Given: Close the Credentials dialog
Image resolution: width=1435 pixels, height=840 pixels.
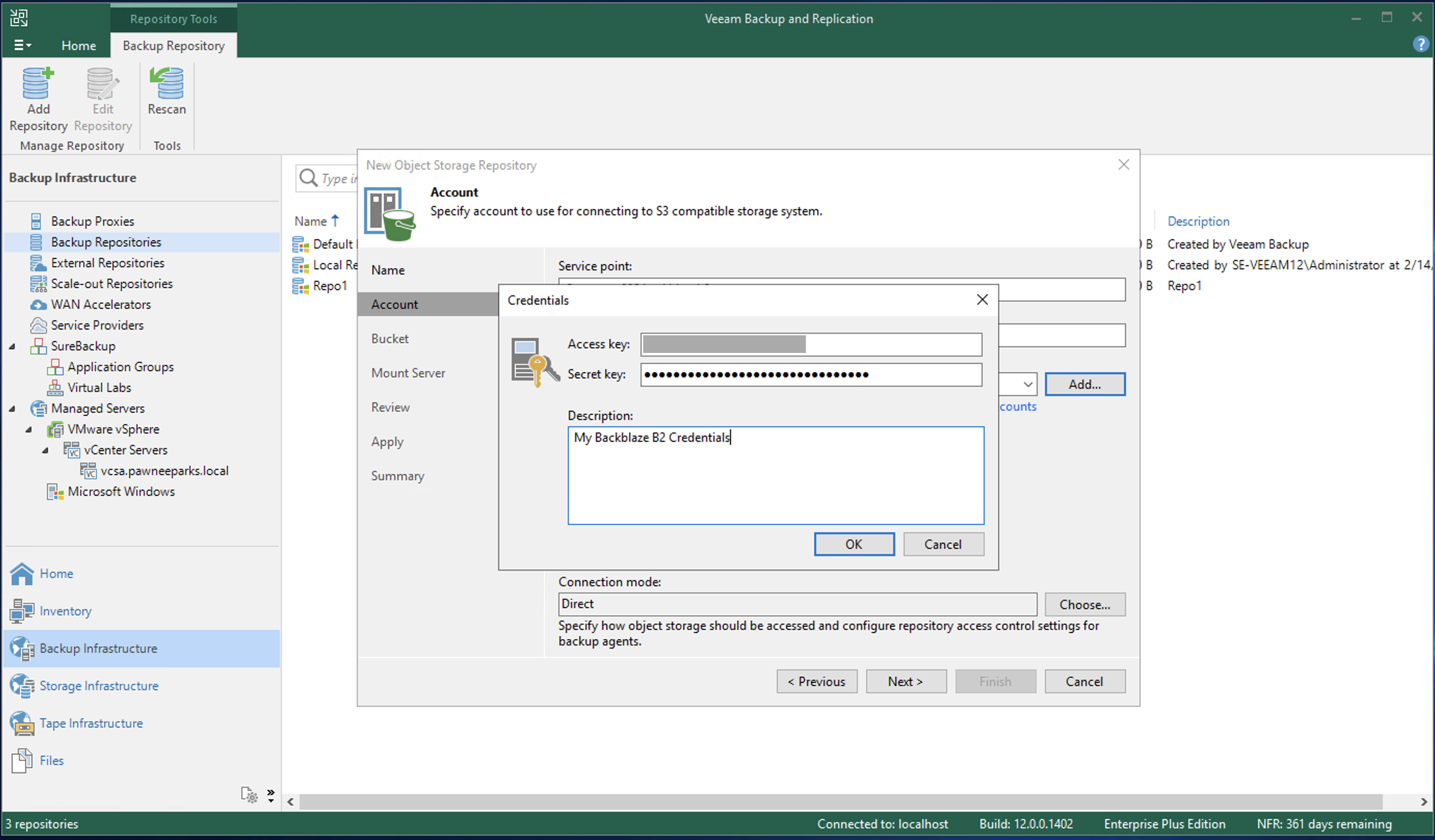Looking at the screenshot, I should (982, 299).
